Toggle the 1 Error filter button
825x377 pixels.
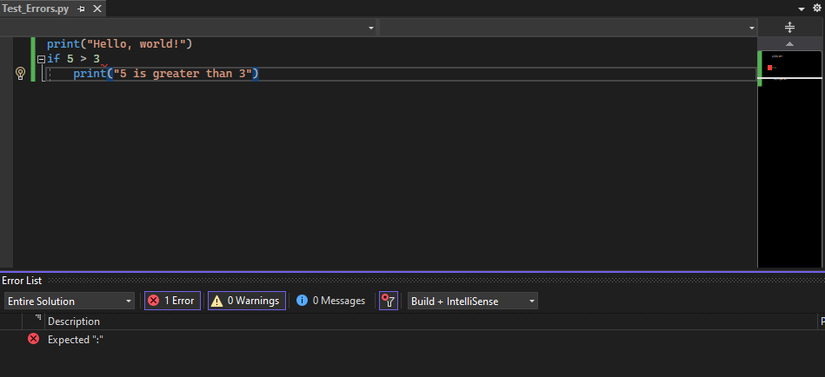pyautogui.click(x=172, y=301)
